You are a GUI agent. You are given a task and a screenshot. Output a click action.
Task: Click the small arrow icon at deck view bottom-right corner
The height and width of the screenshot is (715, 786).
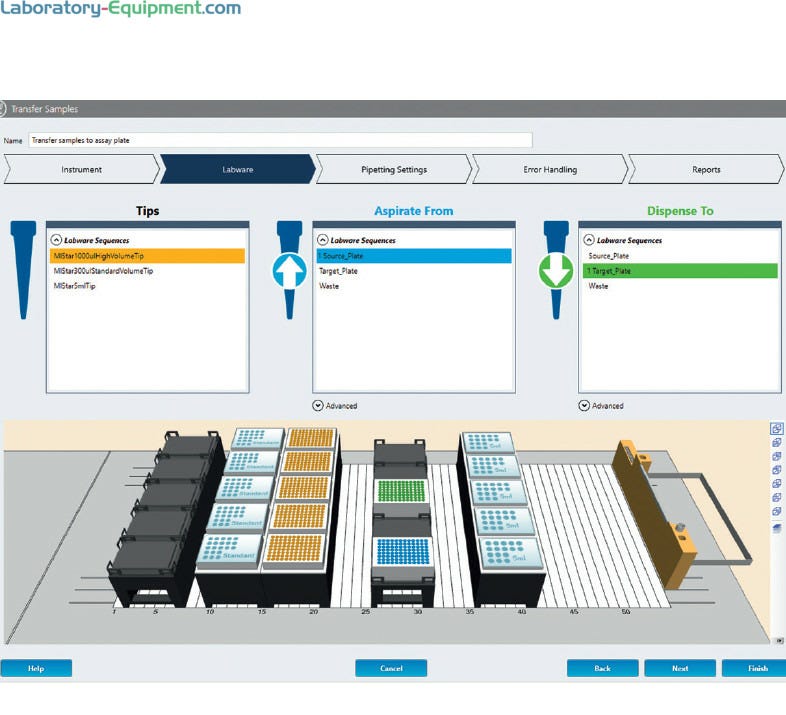point(778,640)
